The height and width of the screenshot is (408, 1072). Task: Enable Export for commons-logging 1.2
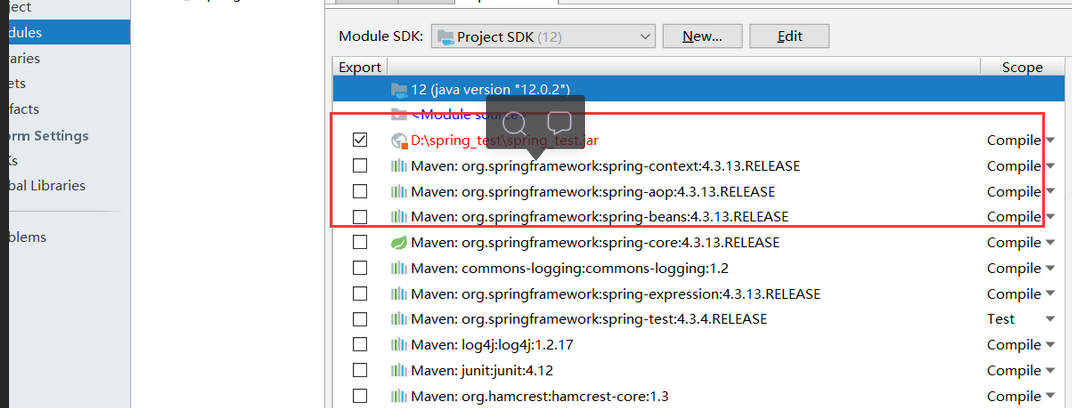(x=360, y=268)
